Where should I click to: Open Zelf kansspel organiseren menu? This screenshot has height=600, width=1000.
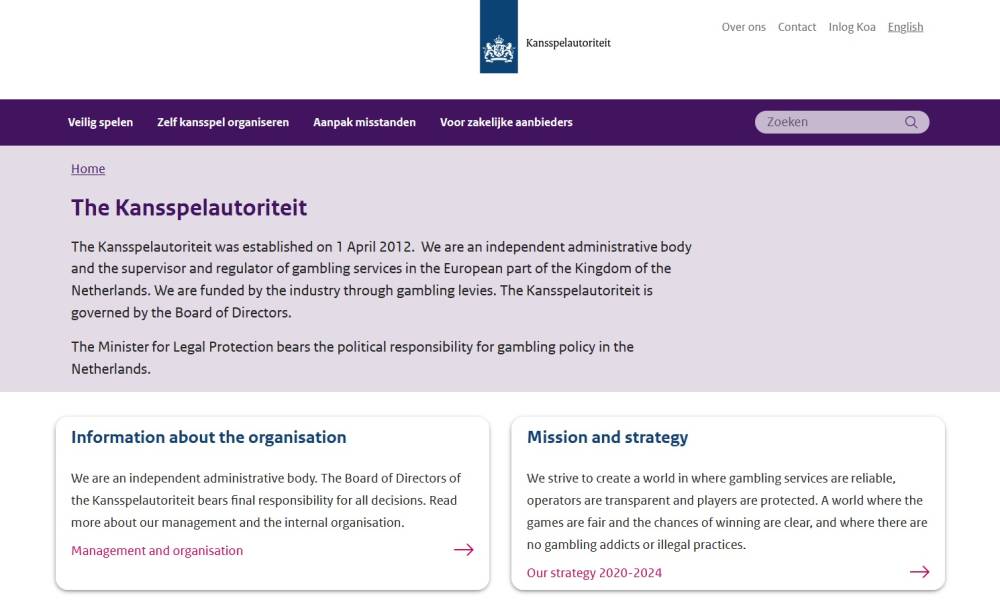[223, 122]
